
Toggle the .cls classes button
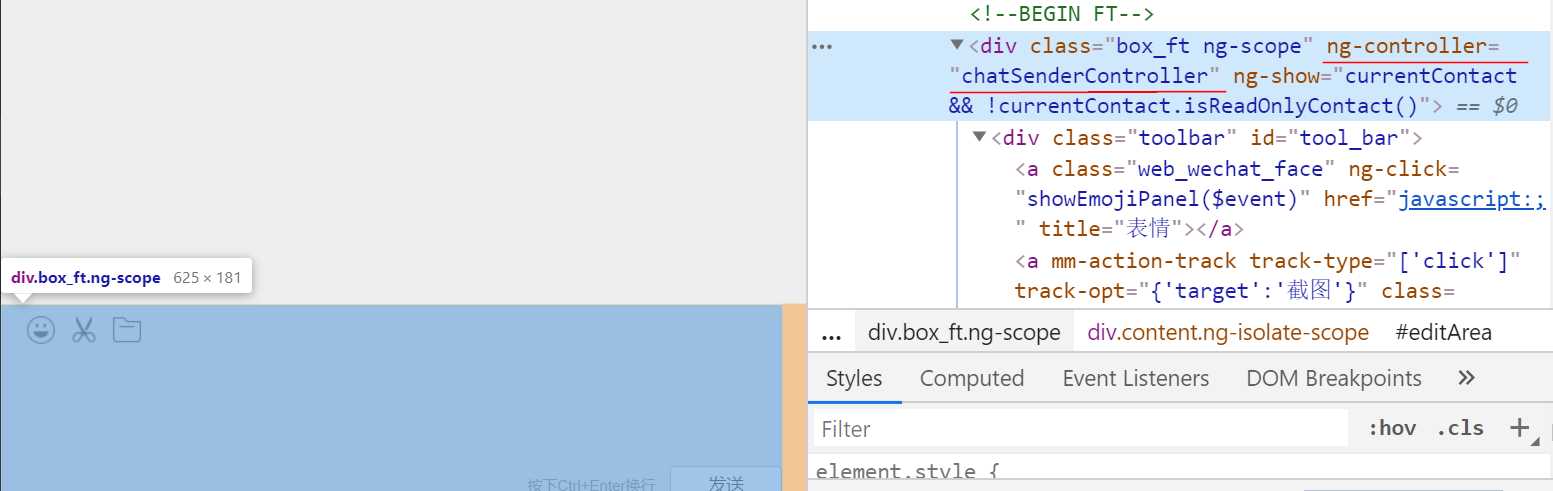pos(1460,428)
